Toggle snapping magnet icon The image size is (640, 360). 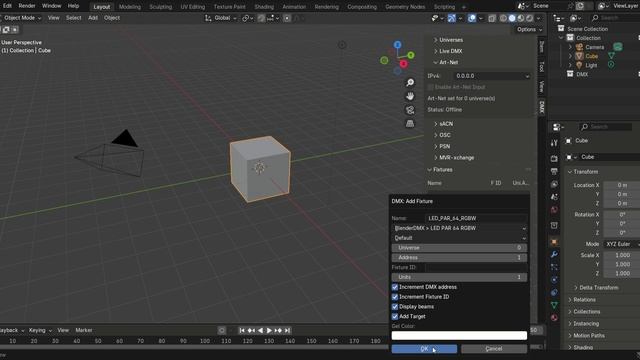[x=261, y=18]
